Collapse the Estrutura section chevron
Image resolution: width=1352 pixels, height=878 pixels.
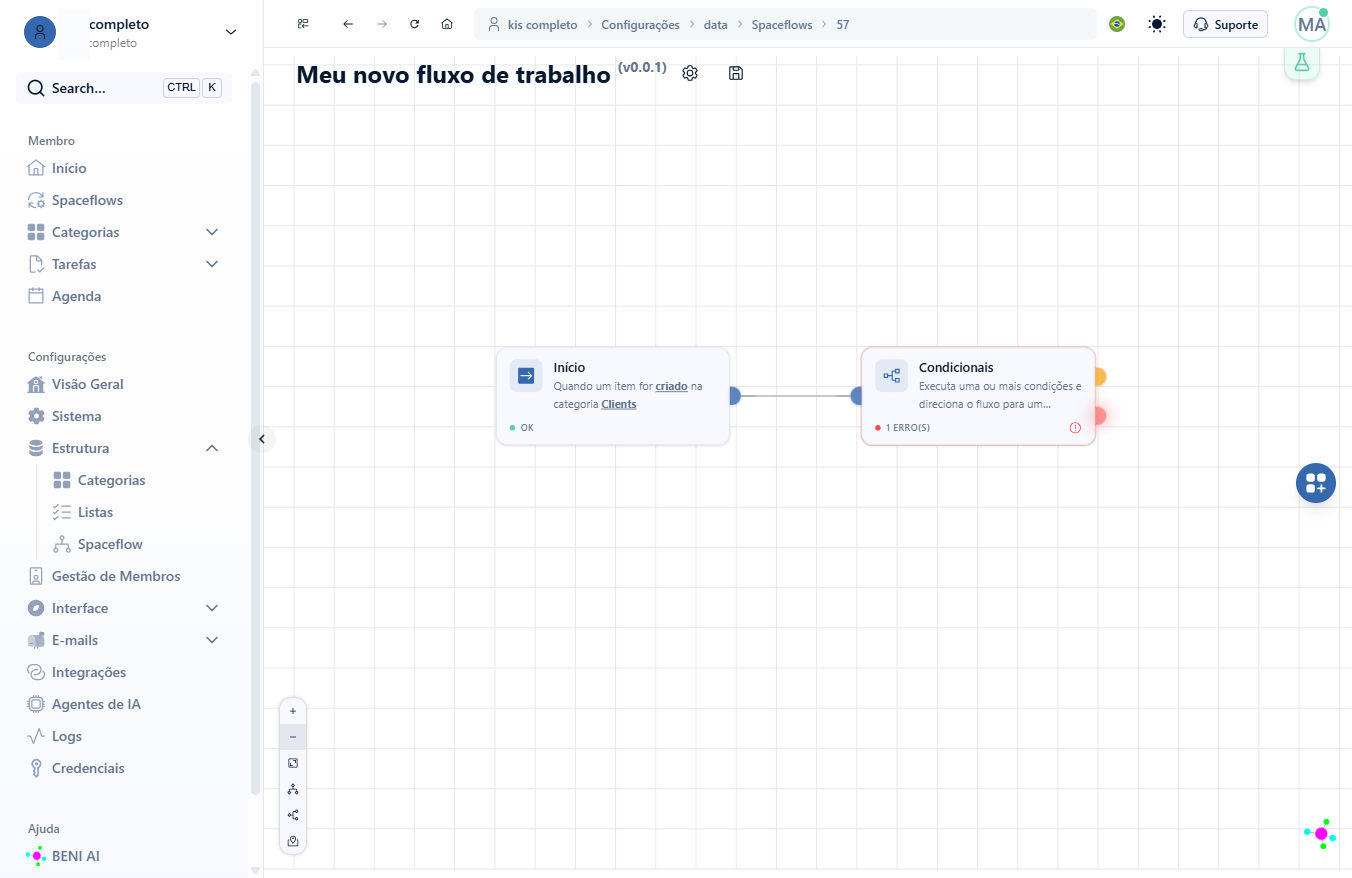(x=212, y=448)
